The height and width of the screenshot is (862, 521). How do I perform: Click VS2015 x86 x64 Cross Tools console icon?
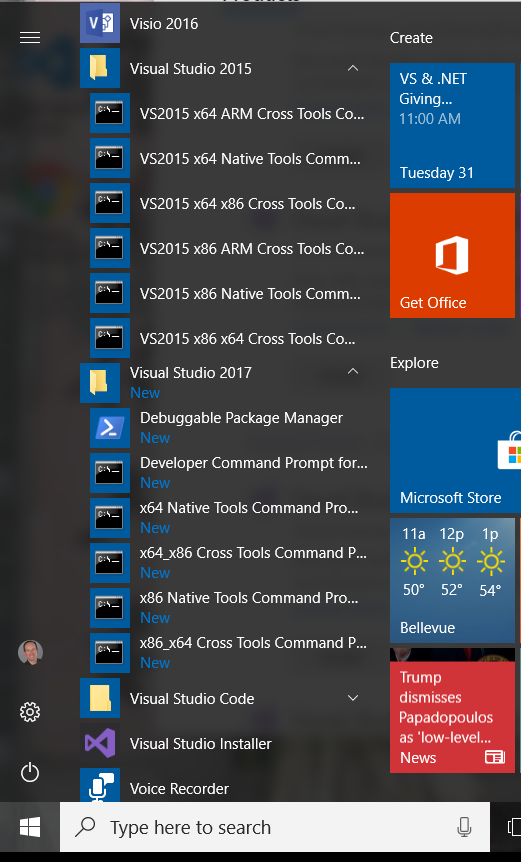pos(110,339)
